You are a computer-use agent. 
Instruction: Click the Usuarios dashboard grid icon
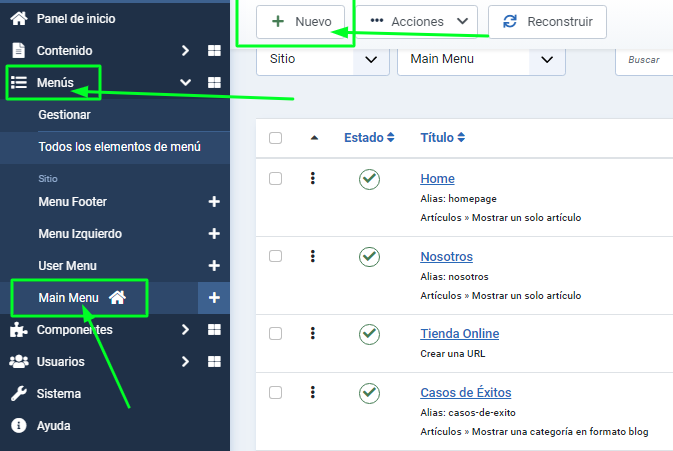[x=214, y=362]
